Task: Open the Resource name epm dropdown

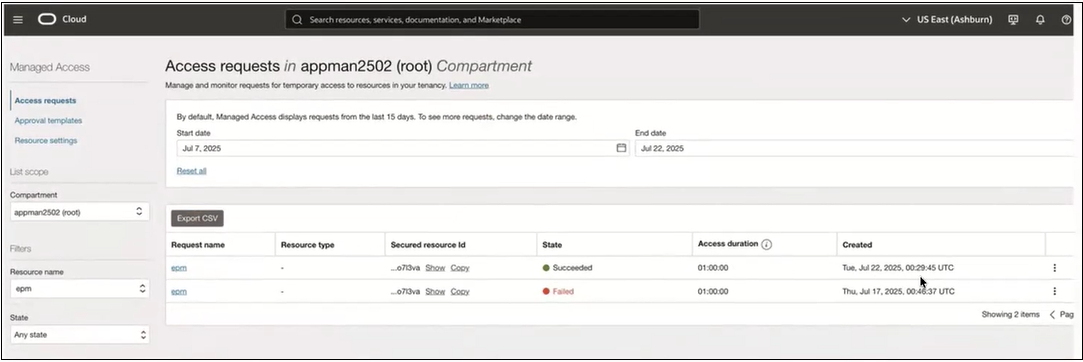Action: pos(79,289)
